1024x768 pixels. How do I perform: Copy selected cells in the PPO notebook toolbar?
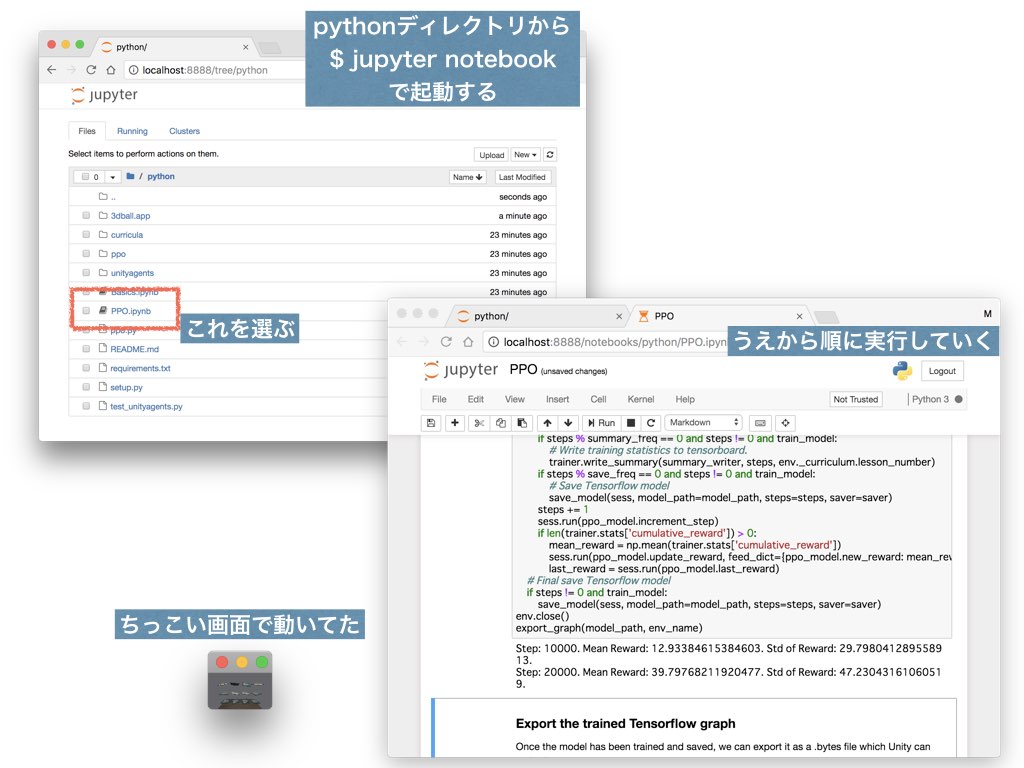[x=500, y=423]
